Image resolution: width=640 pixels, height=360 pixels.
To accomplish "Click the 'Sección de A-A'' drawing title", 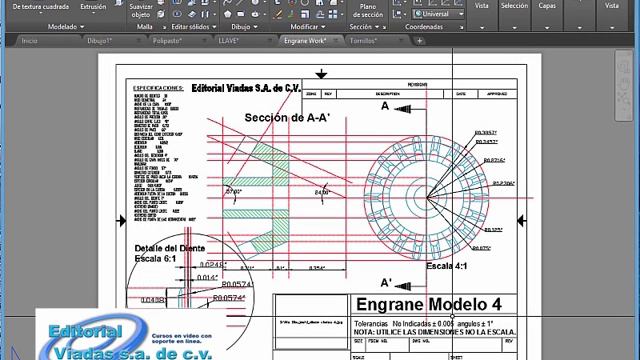I will pos(287,118).
